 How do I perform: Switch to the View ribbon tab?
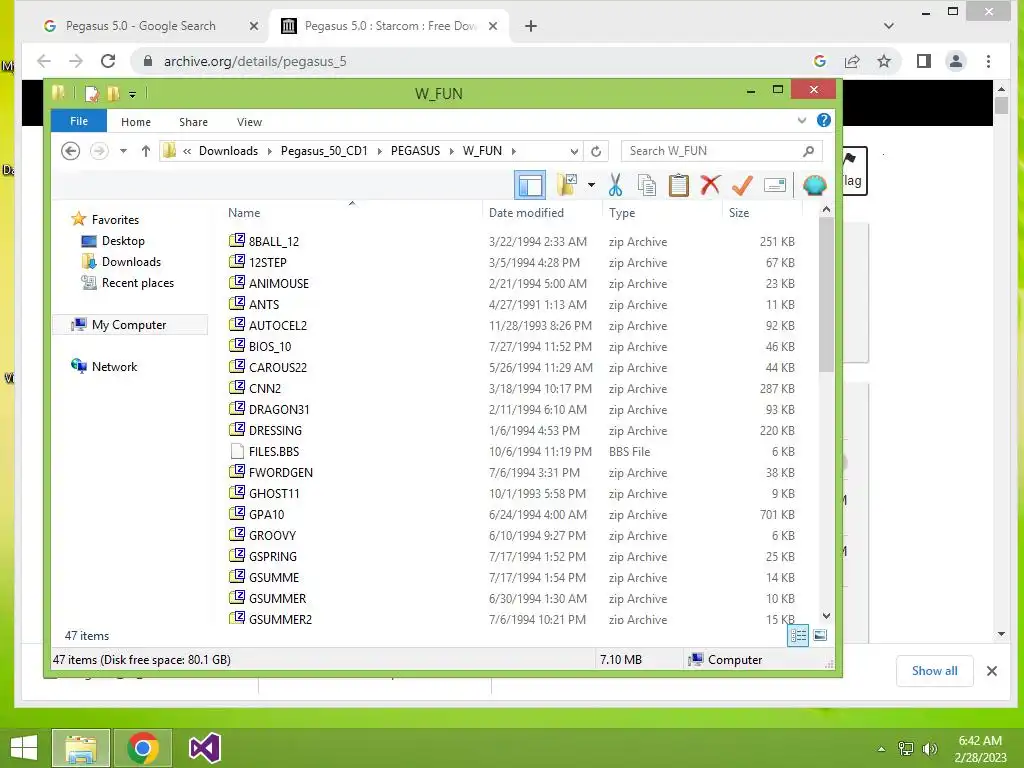tap(249, 122)
